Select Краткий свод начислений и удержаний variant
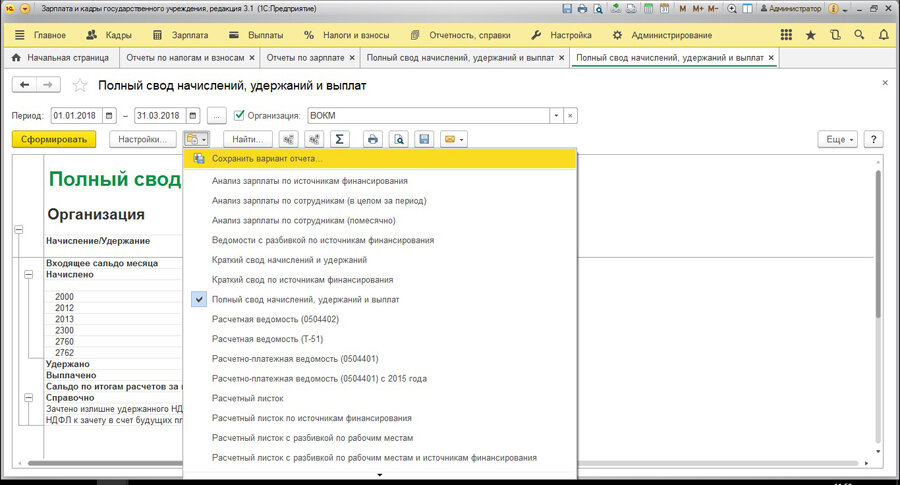The height and width of the screenshot is (485, 900). tap(379, 260)
